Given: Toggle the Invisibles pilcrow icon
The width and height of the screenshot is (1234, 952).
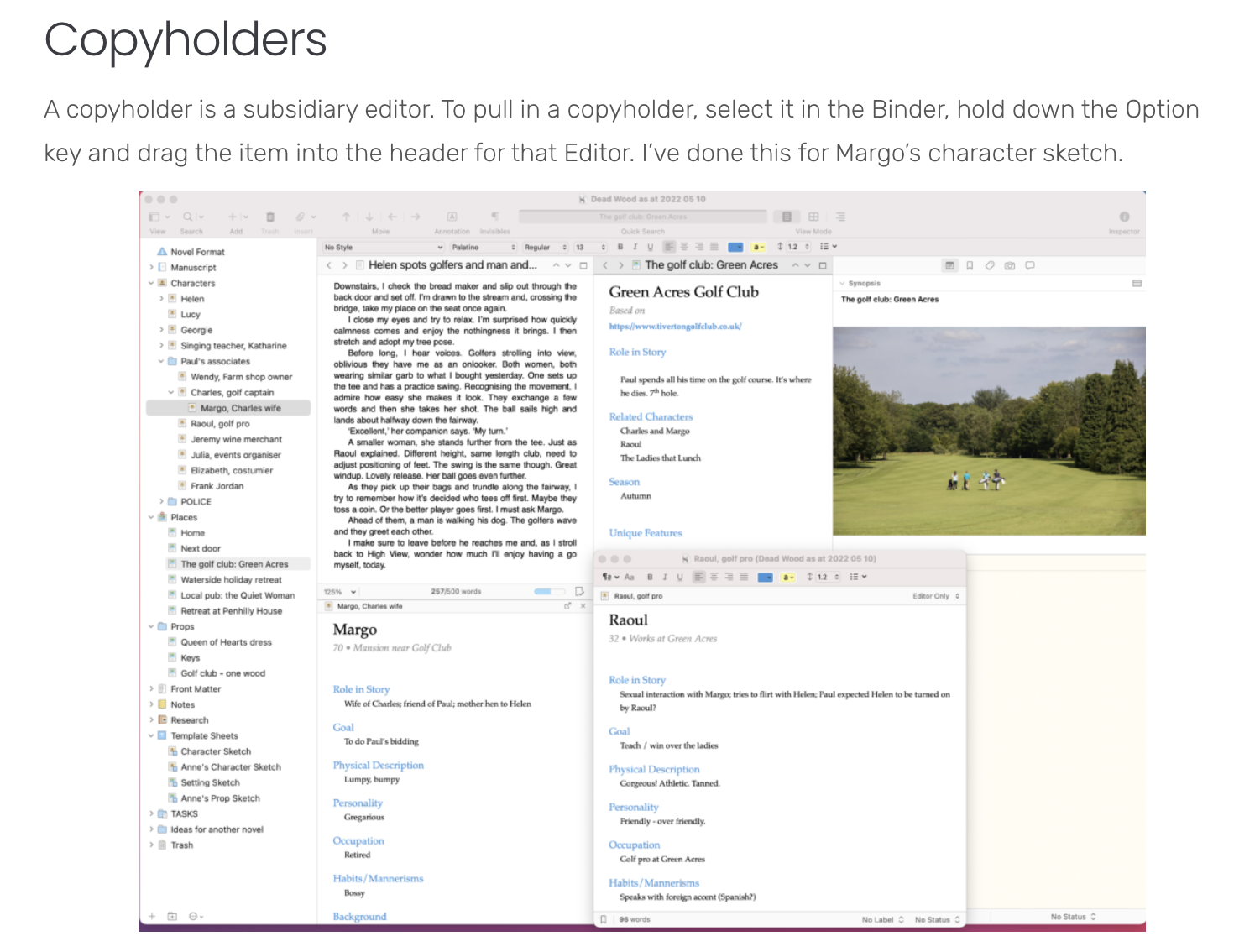Looking at the screenshot, I should 495,217.
